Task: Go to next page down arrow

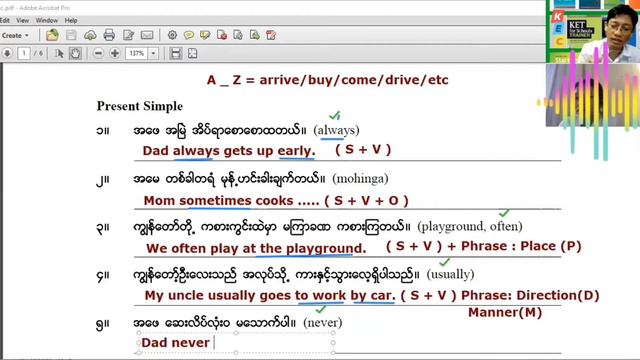Action: pyautogui.click(x=7, y=53)
